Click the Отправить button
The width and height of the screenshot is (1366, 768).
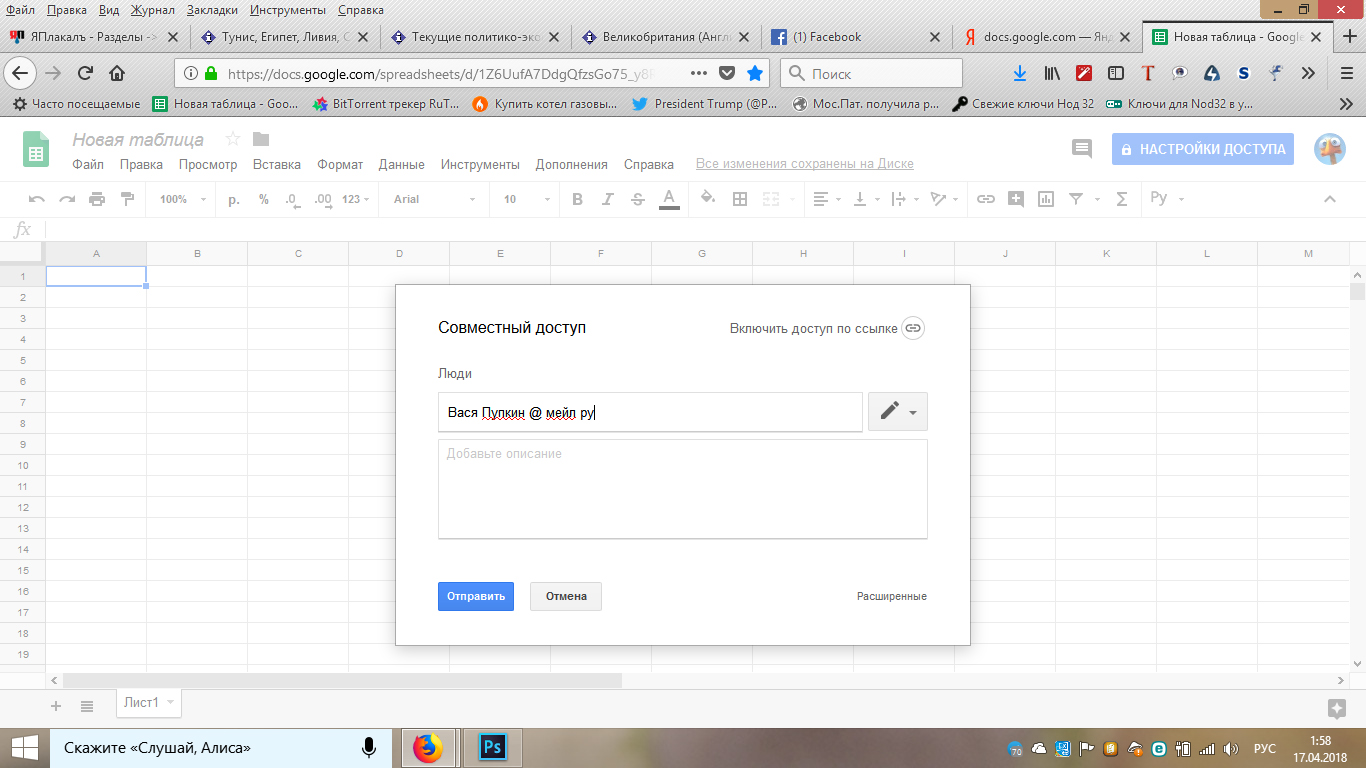coord(476,597)
